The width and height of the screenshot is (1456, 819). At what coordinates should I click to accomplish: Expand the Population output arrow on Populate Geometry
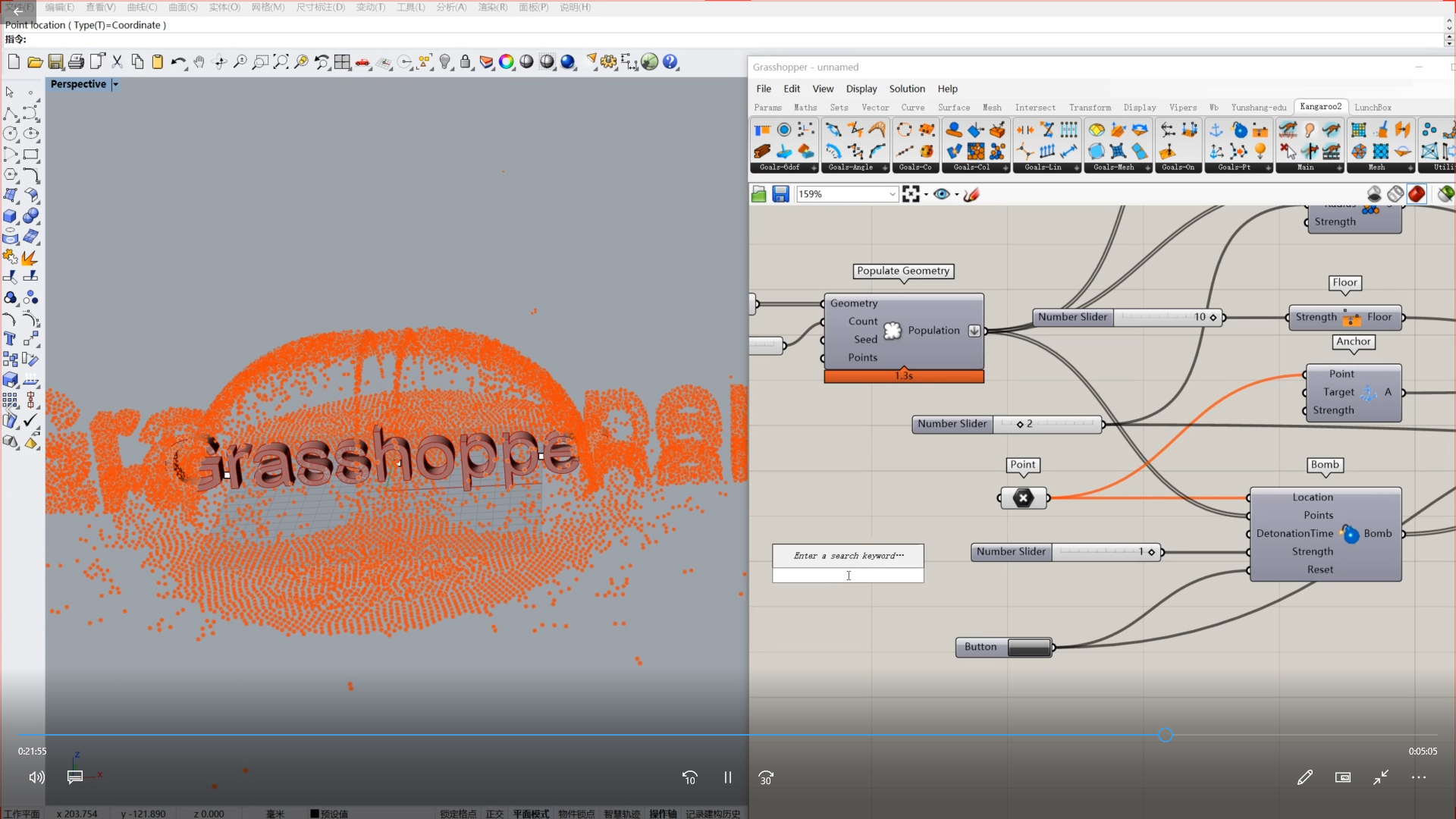974,331
